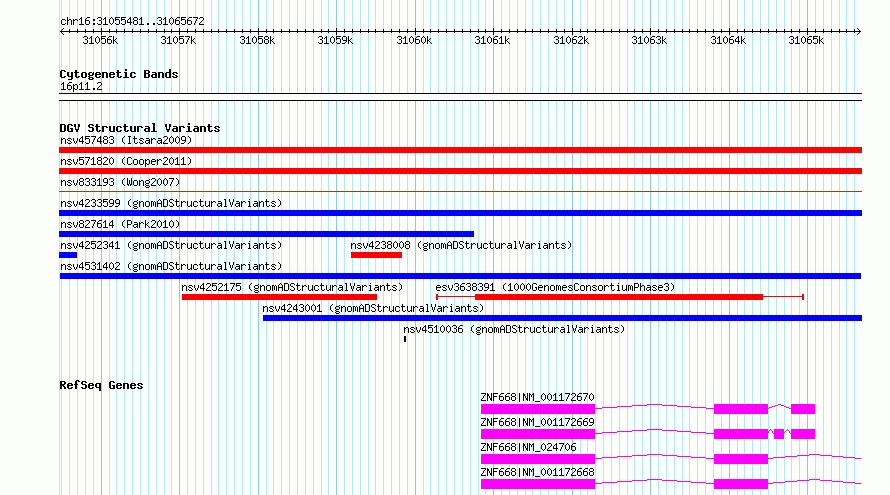The width and height of the screenshot is (890, 495).
Task: Click the 31062k ruler tick label
Action: point(571,41)
